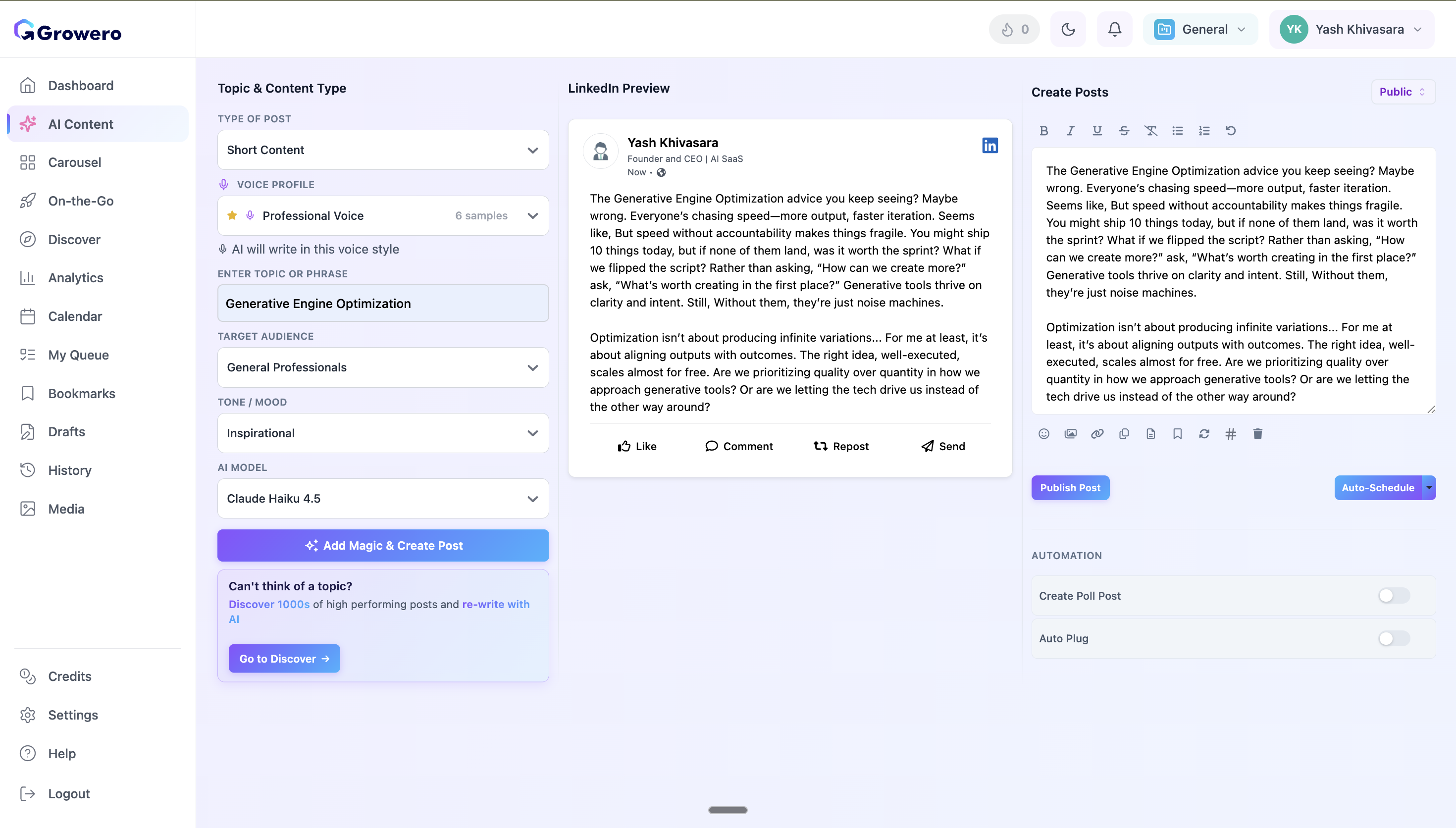Toggle dark mode with the moon icon
1456x828 pixels.
point(1068,29)
